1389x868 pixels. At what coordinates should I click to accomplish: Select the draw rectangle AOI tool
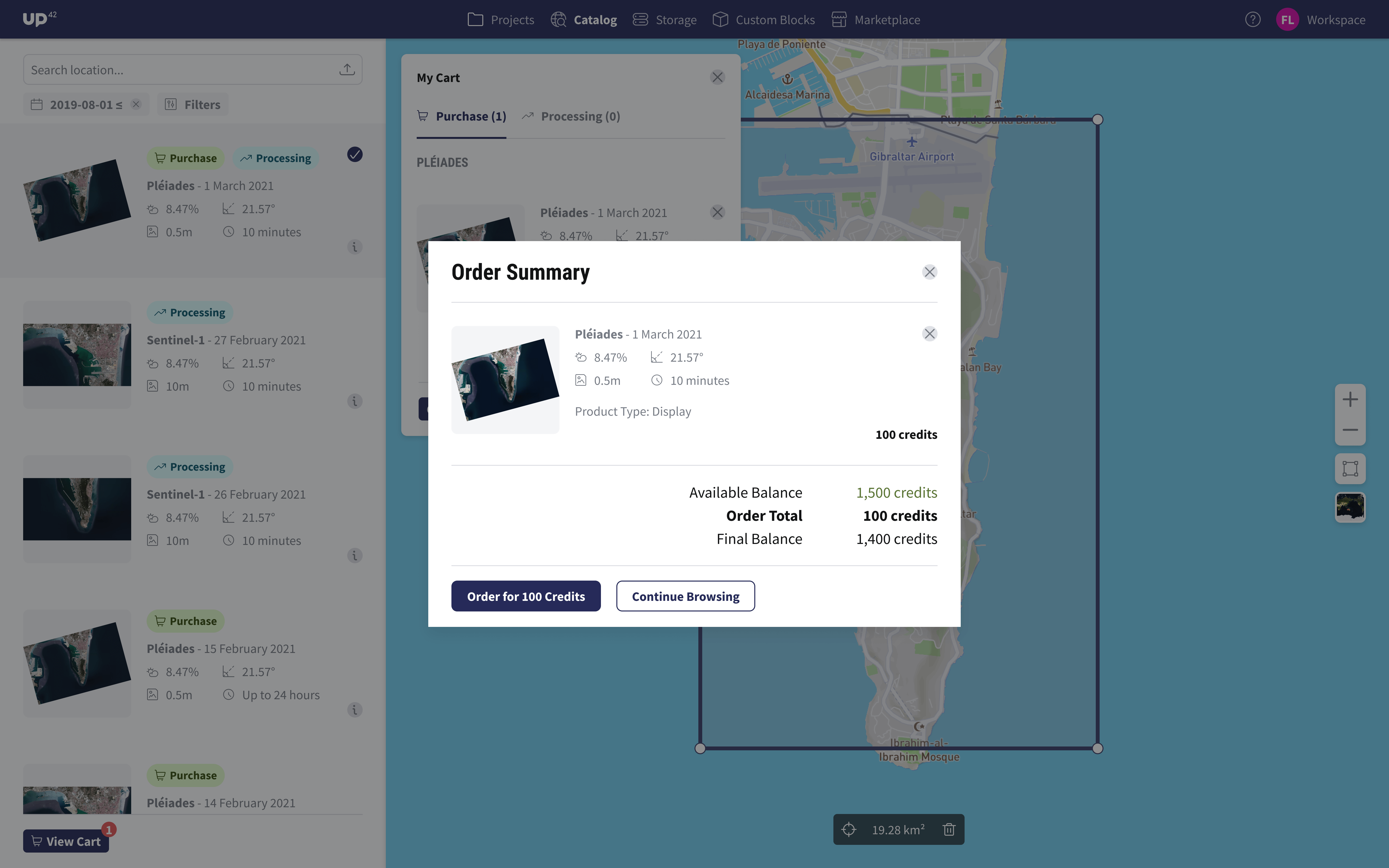(1350, 468)
